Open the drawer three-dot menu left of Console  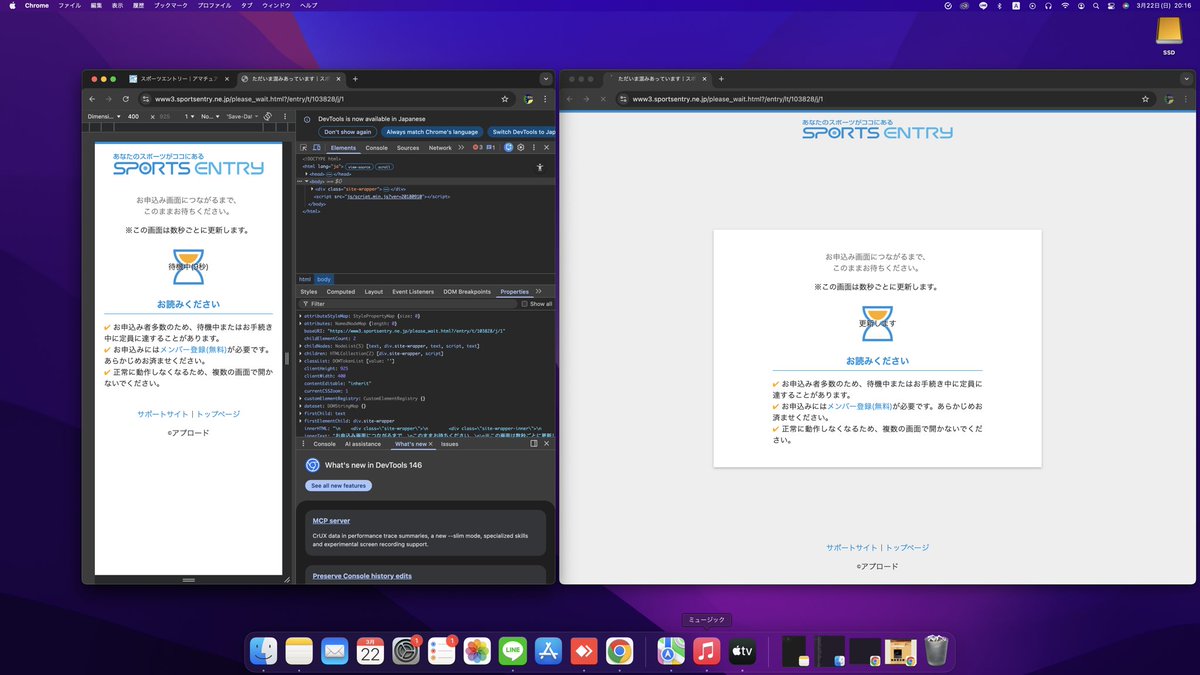pos(303,443)
